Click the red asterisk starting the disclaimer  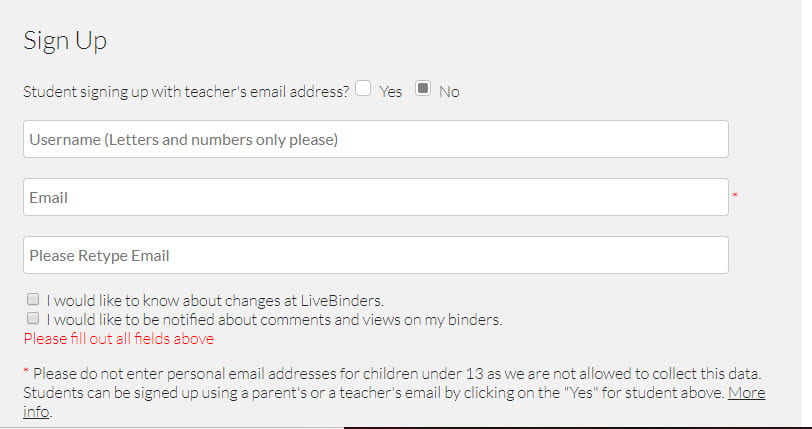pyautogui.click(x=25, y=372)
